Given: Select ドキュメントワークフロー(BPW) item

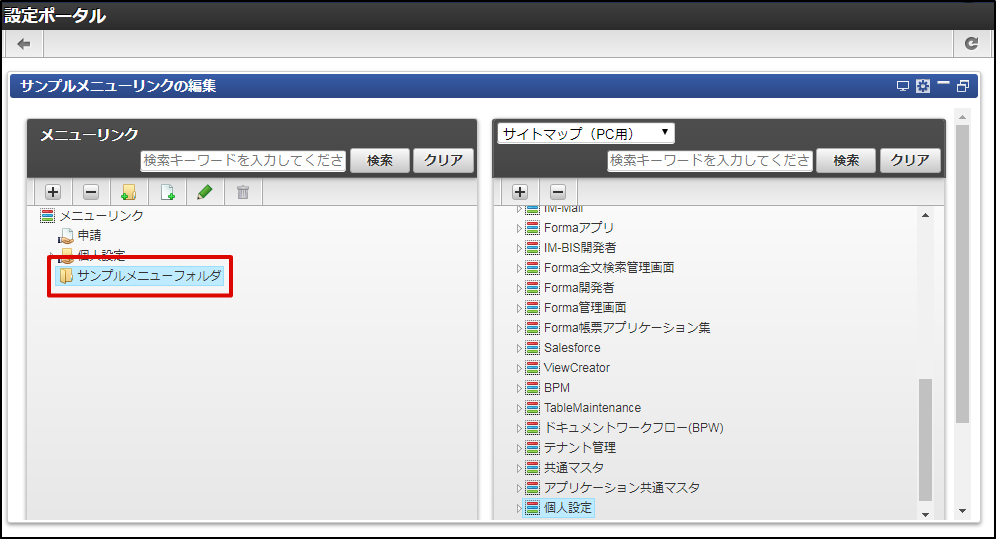Looking at the screenshot, I should pyautogui.click(x=633, y=428).
